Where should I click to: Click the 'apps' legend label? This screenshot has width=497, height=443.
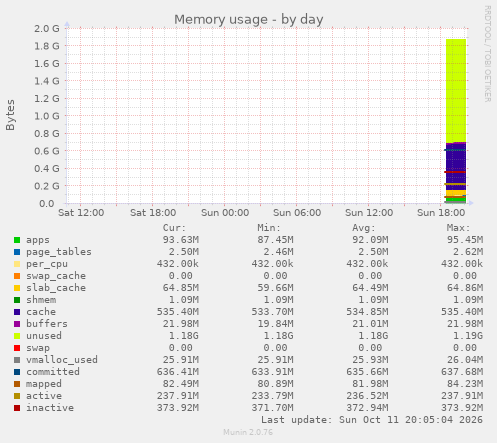coord(38,240)
